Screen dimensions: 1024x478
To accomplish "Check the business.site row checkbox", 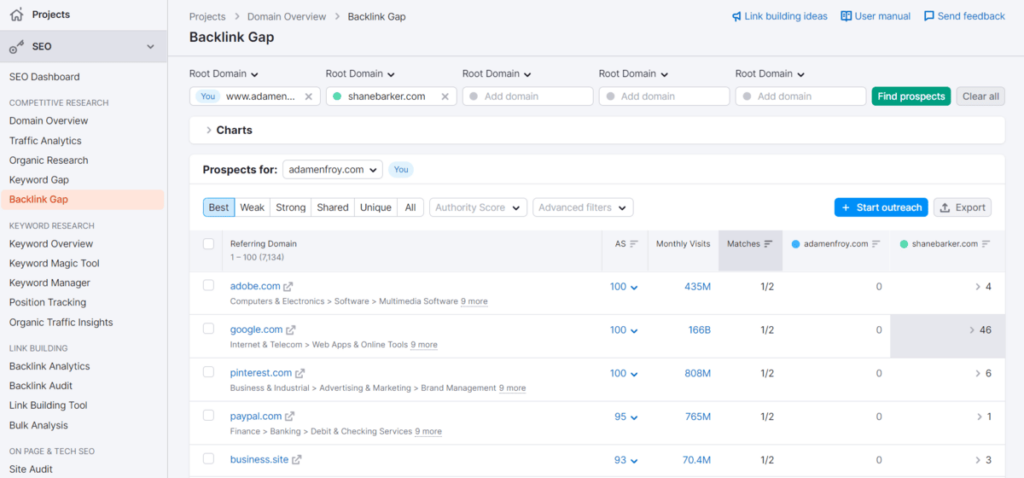I will [208, 458].
